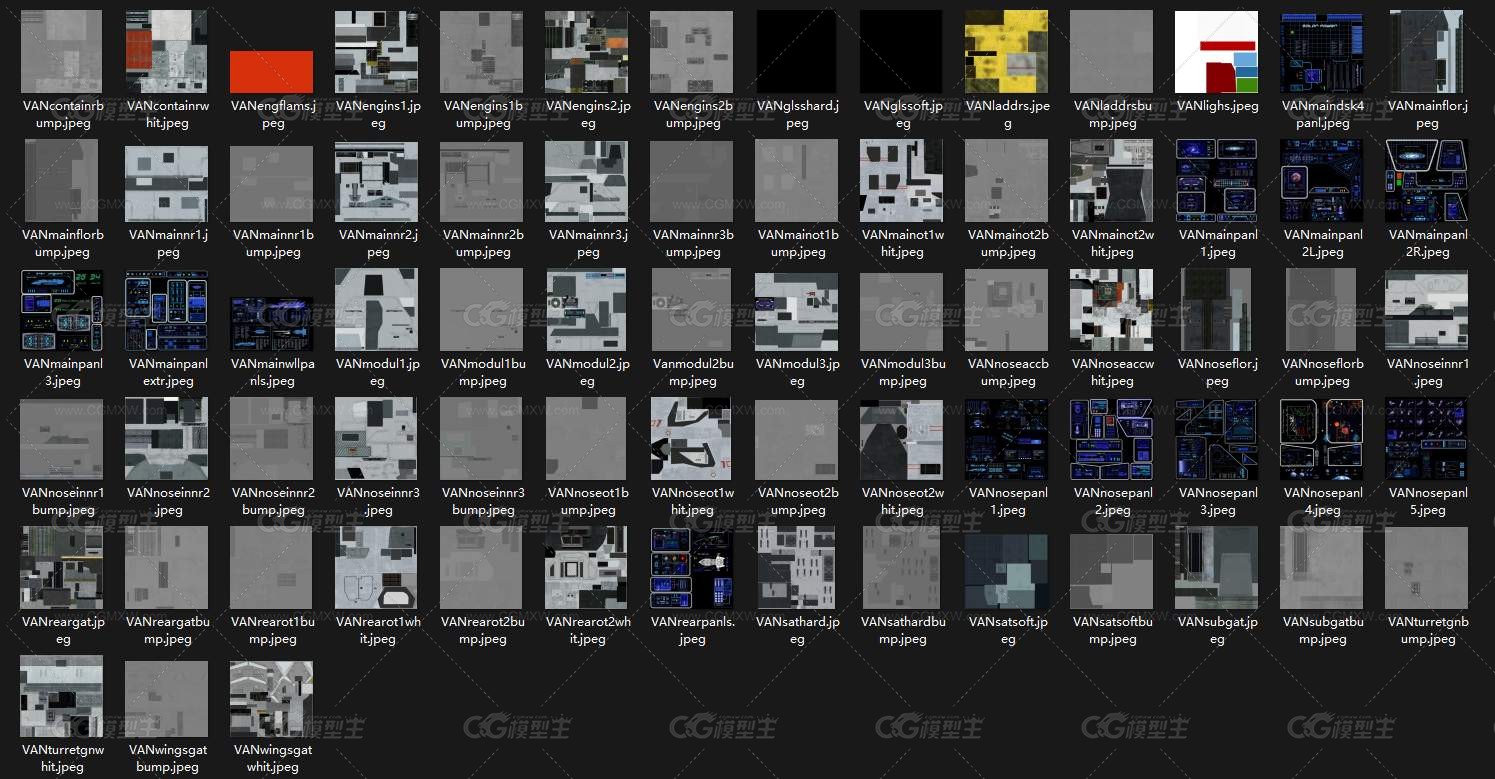The height and width of the screenshot is (779, 1495).
Task: Click the filename text VANmainnr3bump.jpeg
Action: pyautogui.click(x=692, y=243)
